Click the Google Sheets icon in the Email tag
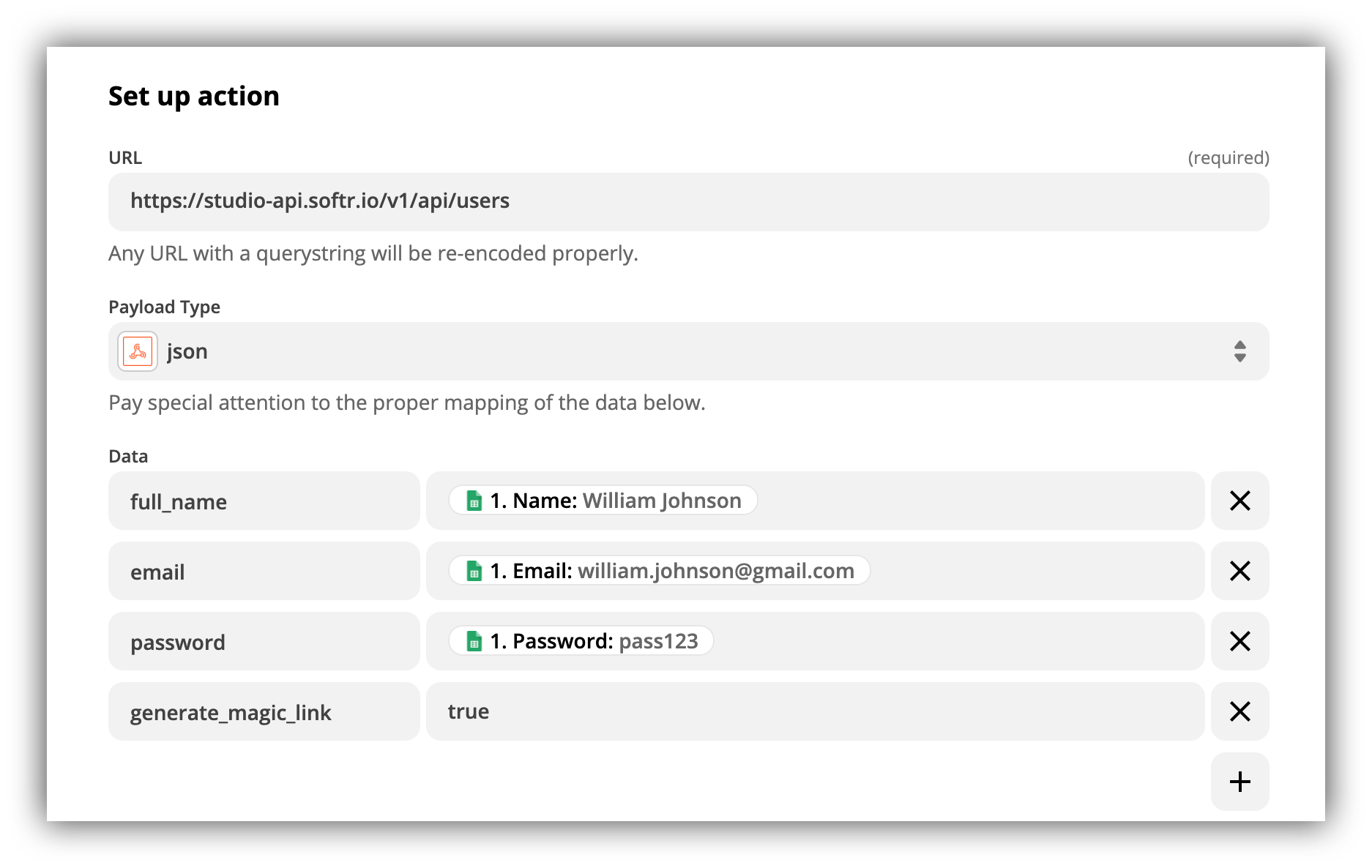This screenshot has height=868, width=1372. (473, 571)
